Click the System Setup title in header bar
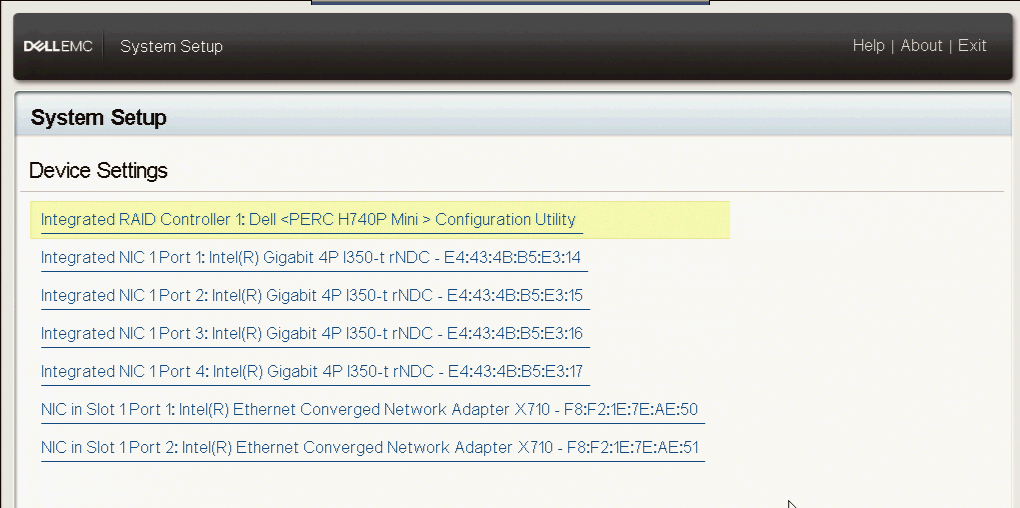The height and width of the screenshot is (508, 1020). coord(171,47)
